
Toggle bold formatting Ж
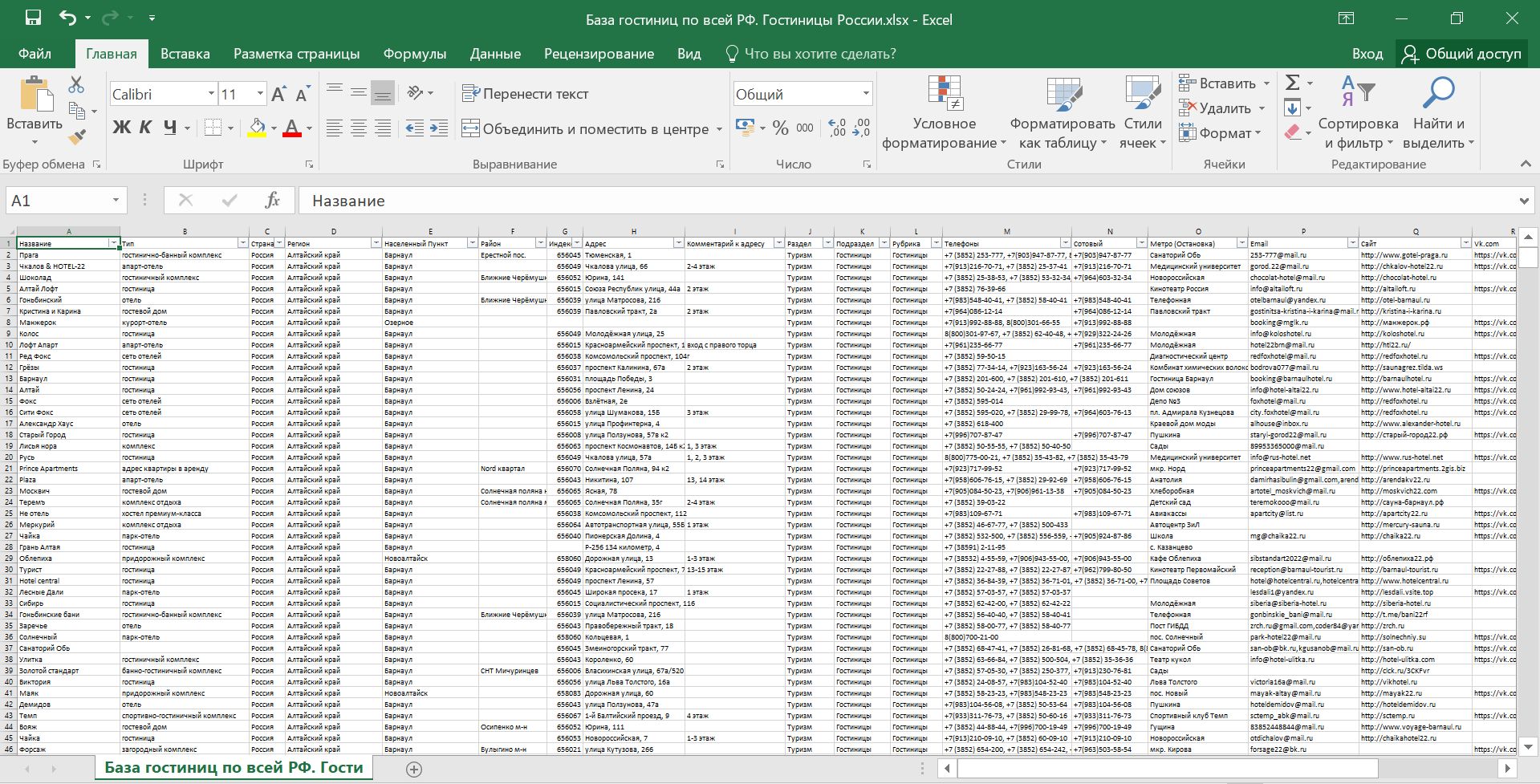121,128
